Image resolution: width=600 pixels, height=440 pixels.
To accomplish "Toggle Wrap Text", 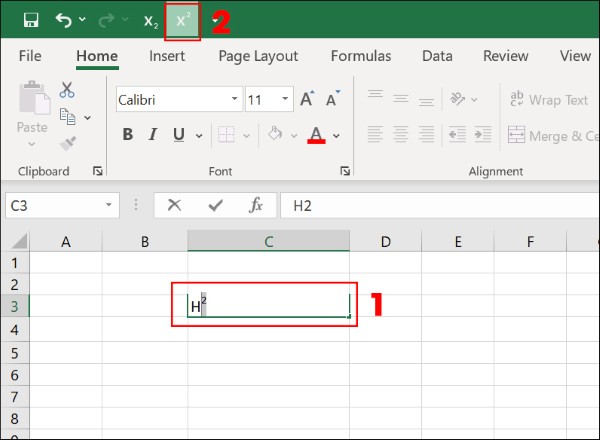I will click(x=549, y=99).
